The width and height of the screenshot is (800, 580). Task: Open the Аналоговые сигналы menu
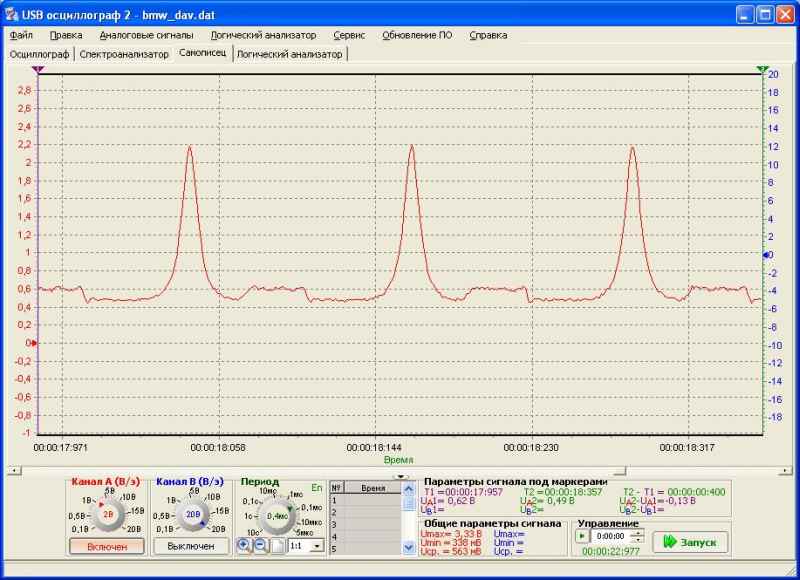point(146,35)
